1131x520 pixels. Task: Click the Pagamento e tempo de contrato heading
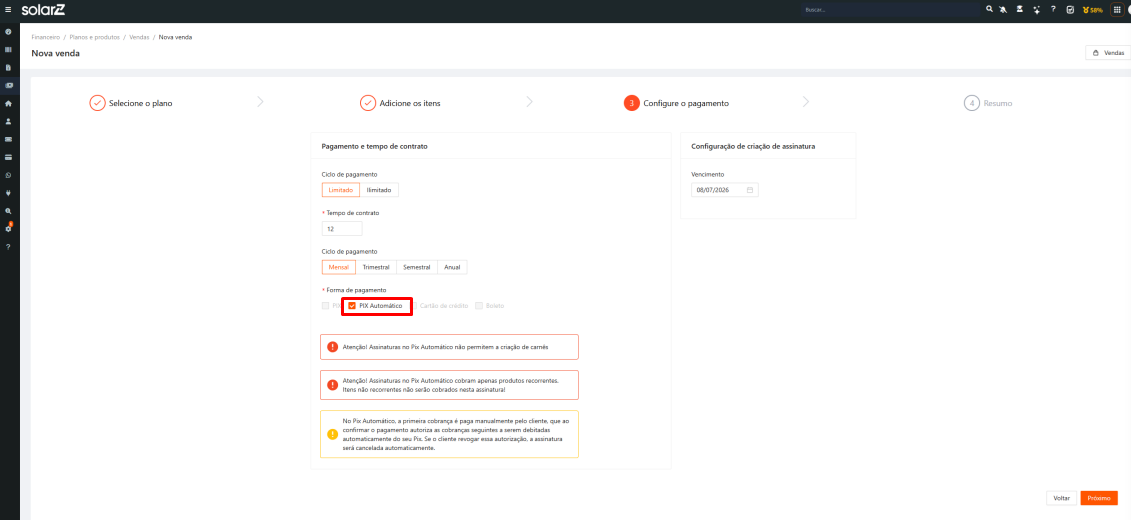[374, 146]
